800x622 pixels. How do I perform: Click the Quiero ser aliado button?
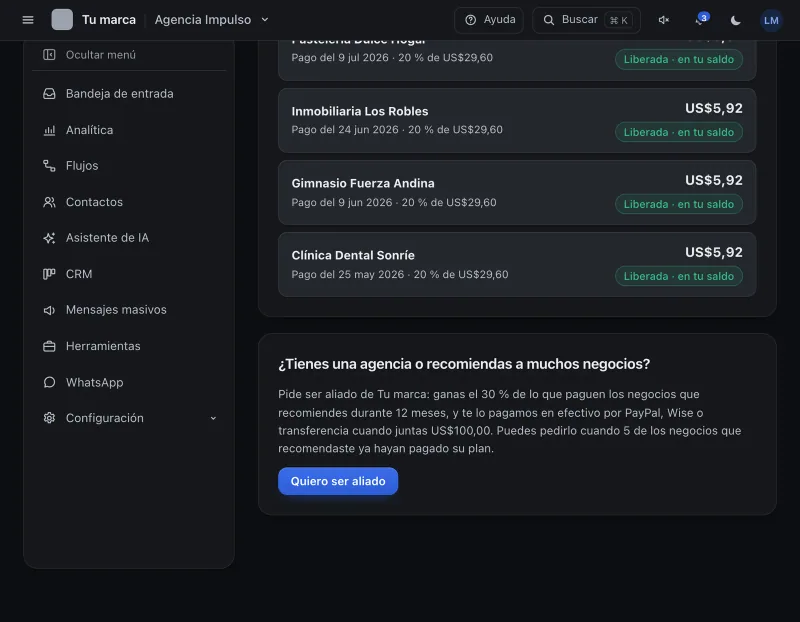point(338,481)
